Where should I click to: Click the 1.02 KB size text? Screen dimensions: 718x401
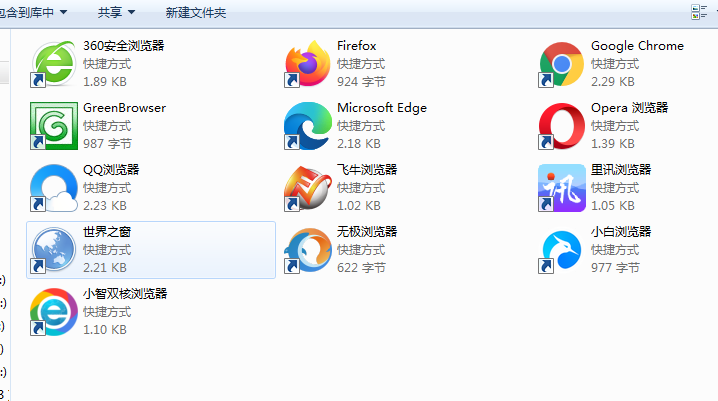pyautogui.click(x=359, y=206)
